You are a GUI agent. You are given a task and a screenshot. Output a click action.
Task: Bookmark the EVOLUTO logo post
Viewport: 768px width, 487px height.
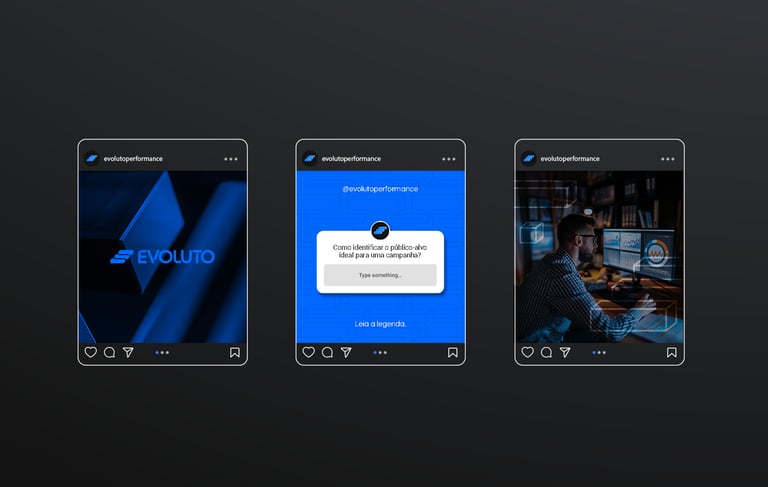tap(235, 352)
